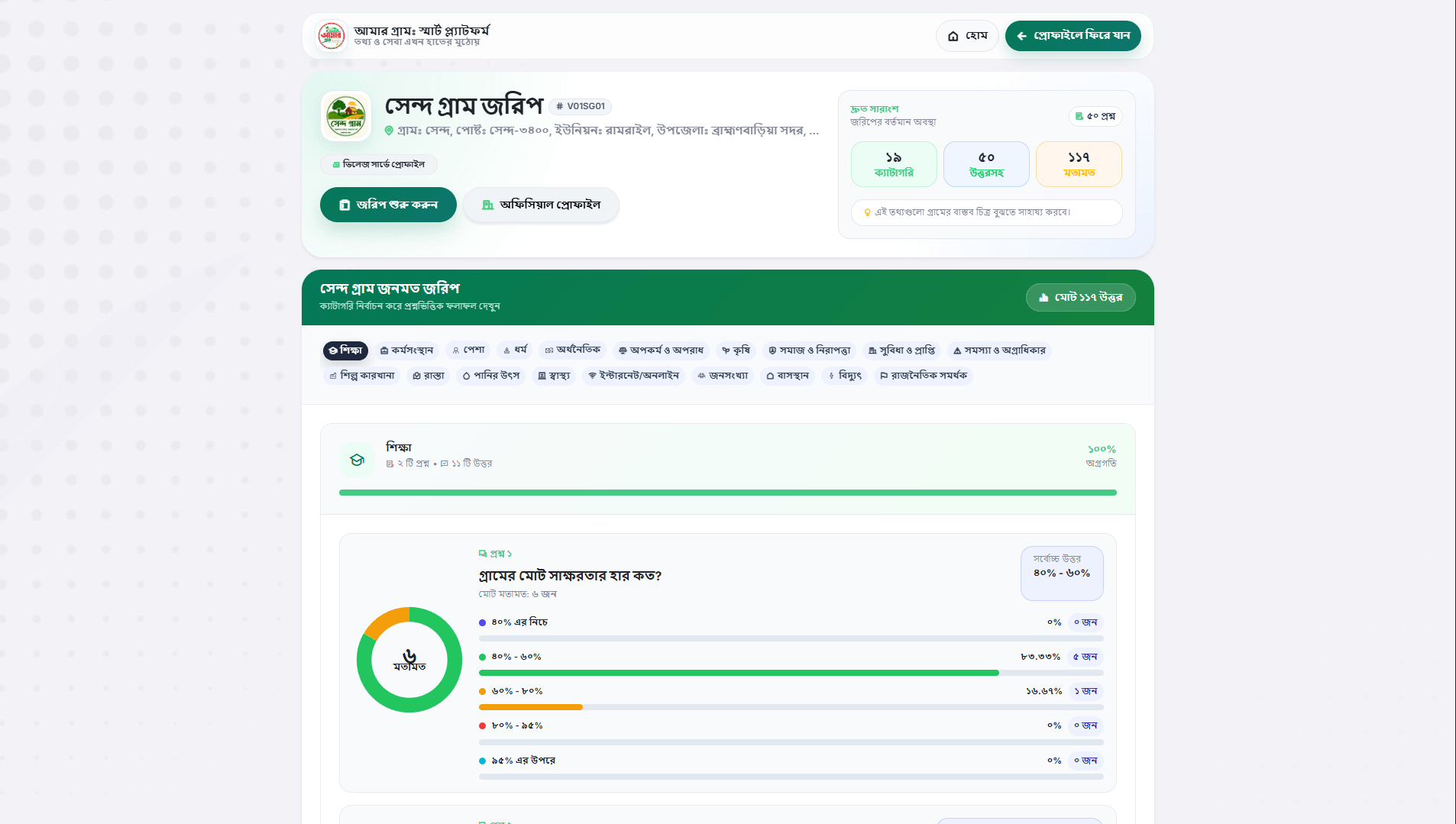Click the building icon in অফিসিয়াল প্রোফাইল button
1456x824 pixels.
click(487, 205)
